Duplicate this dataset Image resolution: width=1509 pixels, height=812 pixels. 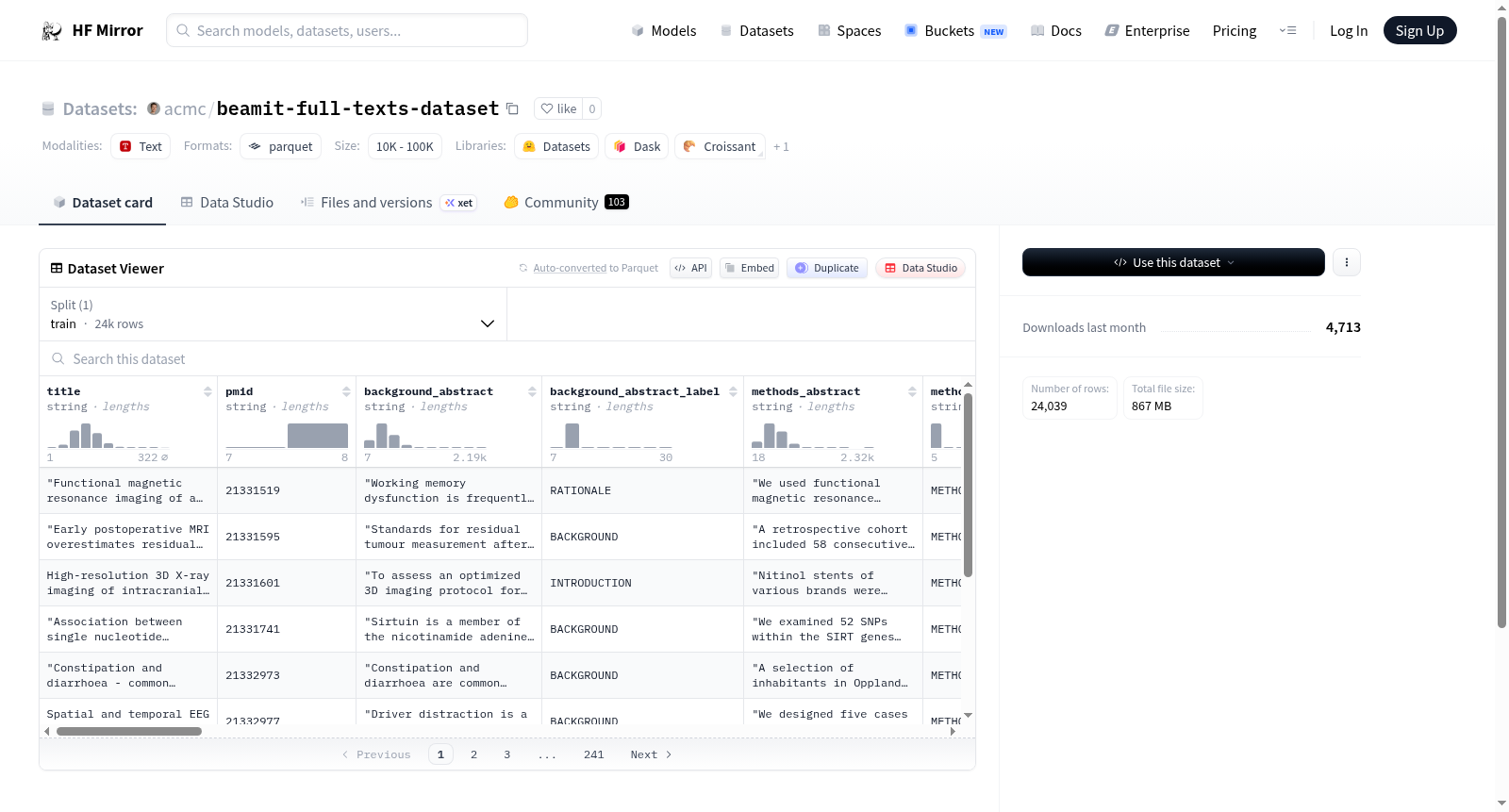tap(827, 268)
